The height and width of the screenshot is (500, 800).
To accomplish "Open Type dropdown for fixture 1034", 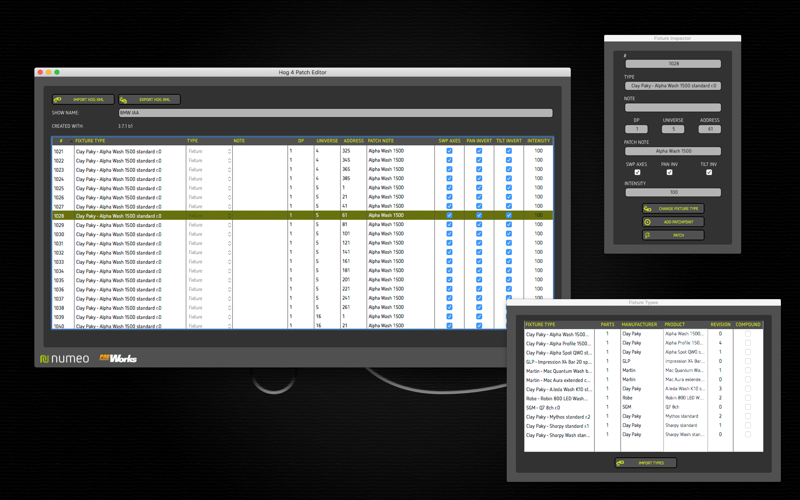I will 209,270.
